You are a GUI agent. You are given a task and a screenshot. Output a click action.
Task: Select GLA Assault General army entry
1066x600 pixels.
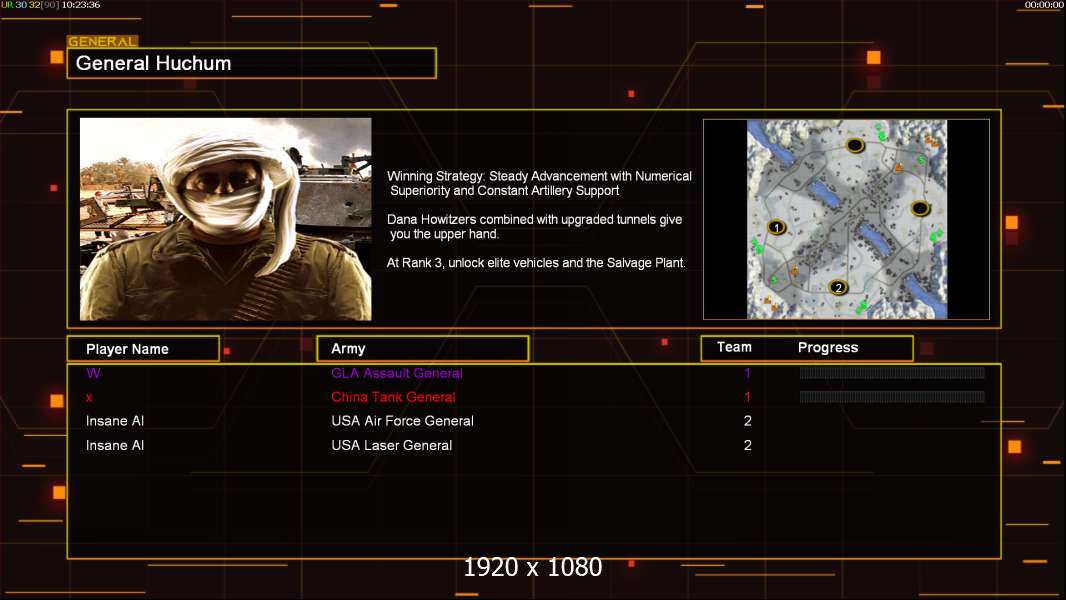[x=397, y=373]
